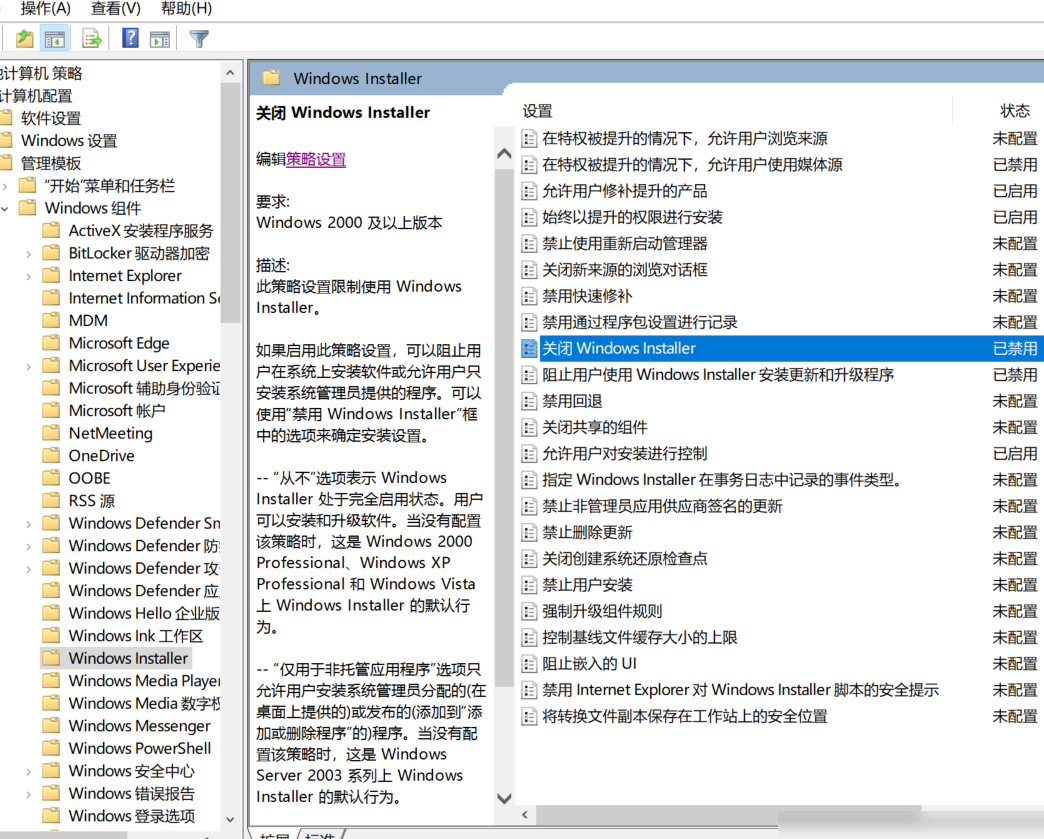The width and height of the screenshot is (1044, 839).
Task: Click policy icon for 关闭共享的组件
Action: [529, 427]
